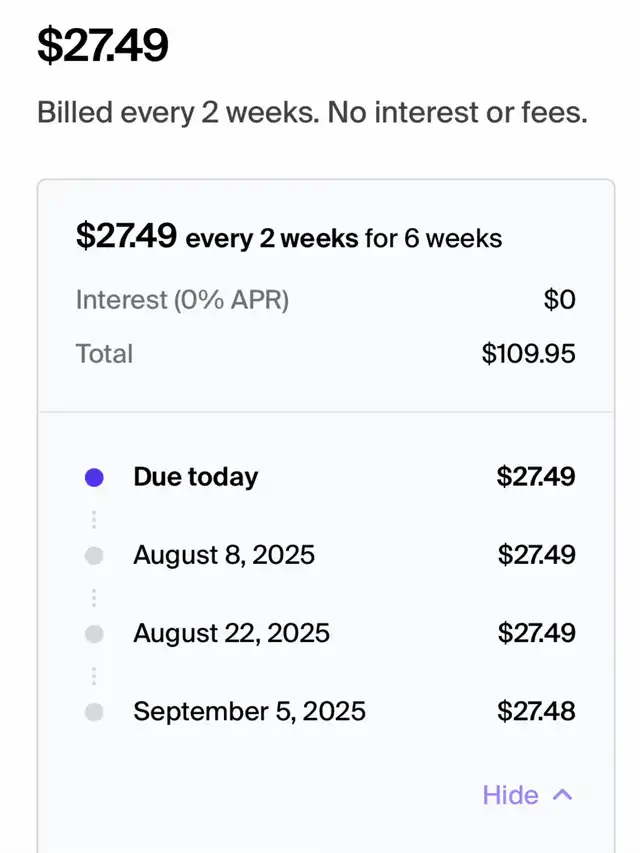The height and width of the screenshot is (853, 640).
Task: Click the gray dot beside September 5, 2025
Action: tap(94, 712)
